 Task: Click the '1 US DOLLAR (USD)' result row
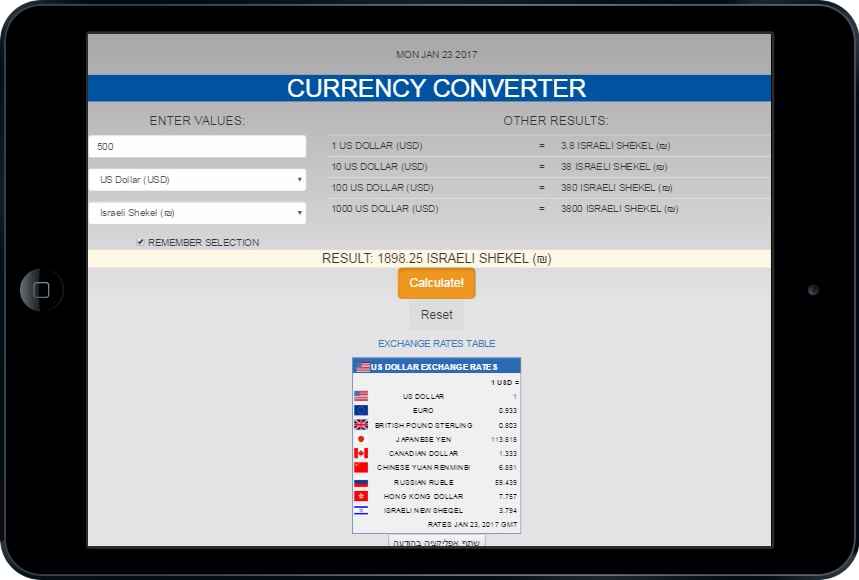click(x=549, y=146)
